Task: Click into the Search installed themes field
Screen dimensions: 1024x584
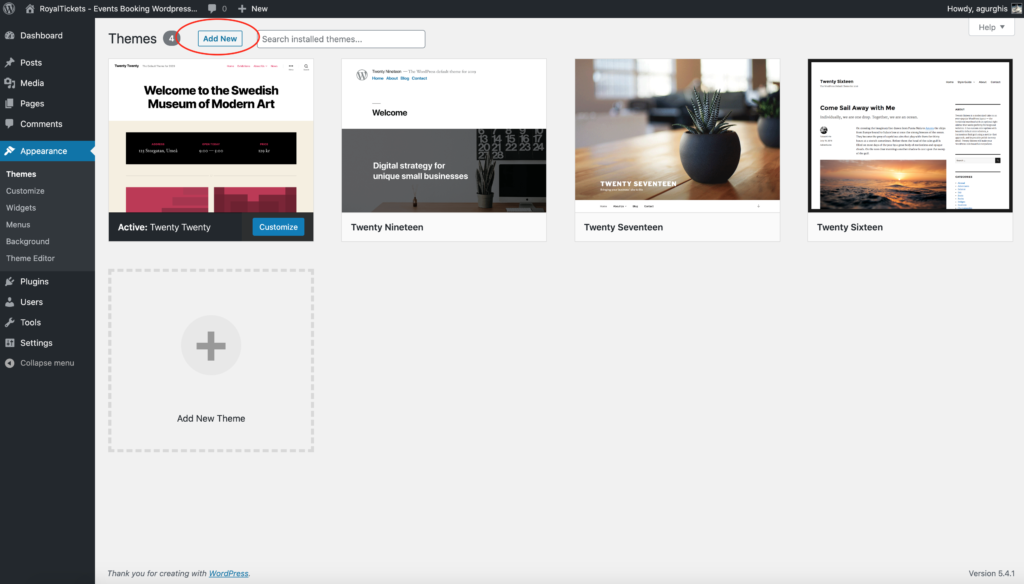Action: [341, 39]
